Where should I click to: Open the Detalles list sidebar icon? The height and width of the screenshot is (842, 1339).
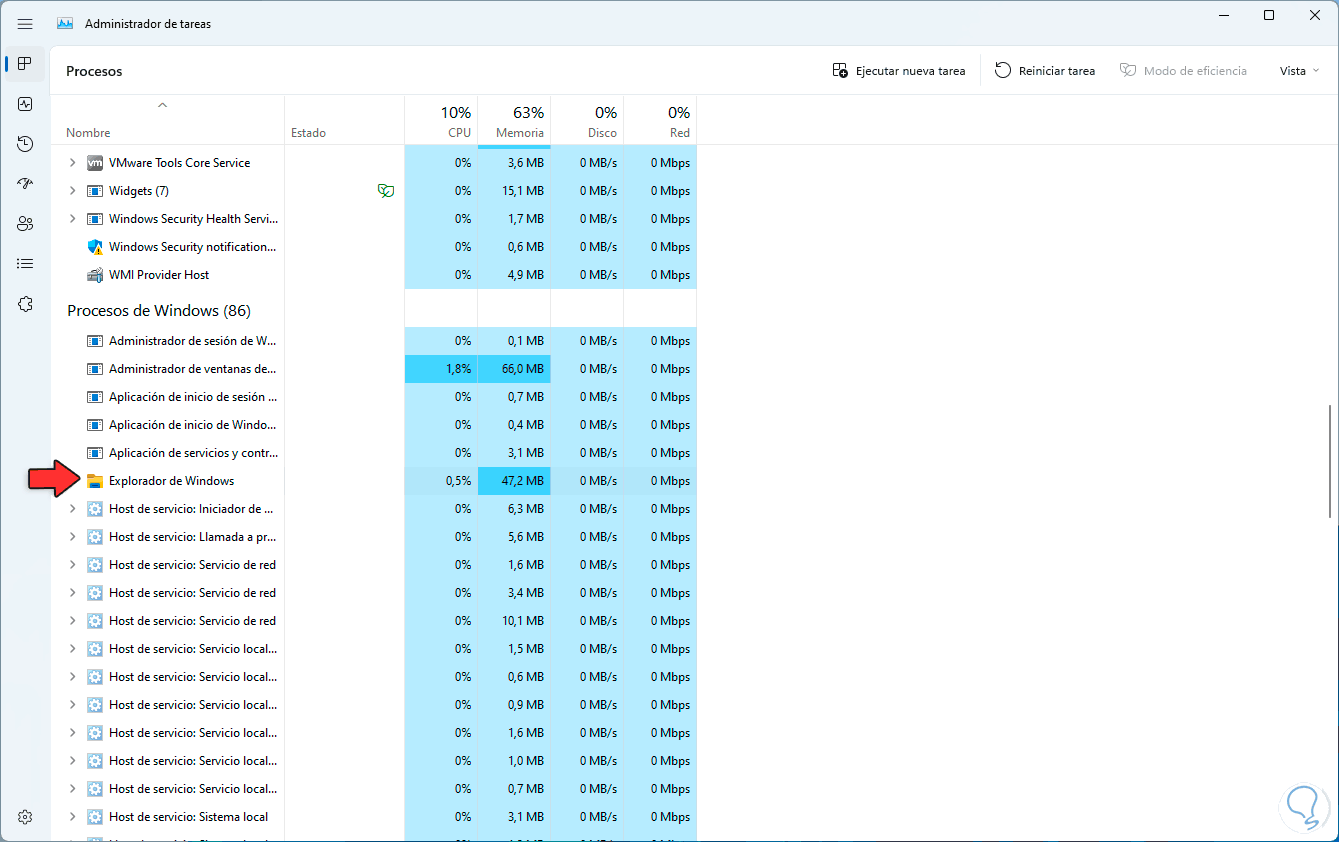[25, 264]
